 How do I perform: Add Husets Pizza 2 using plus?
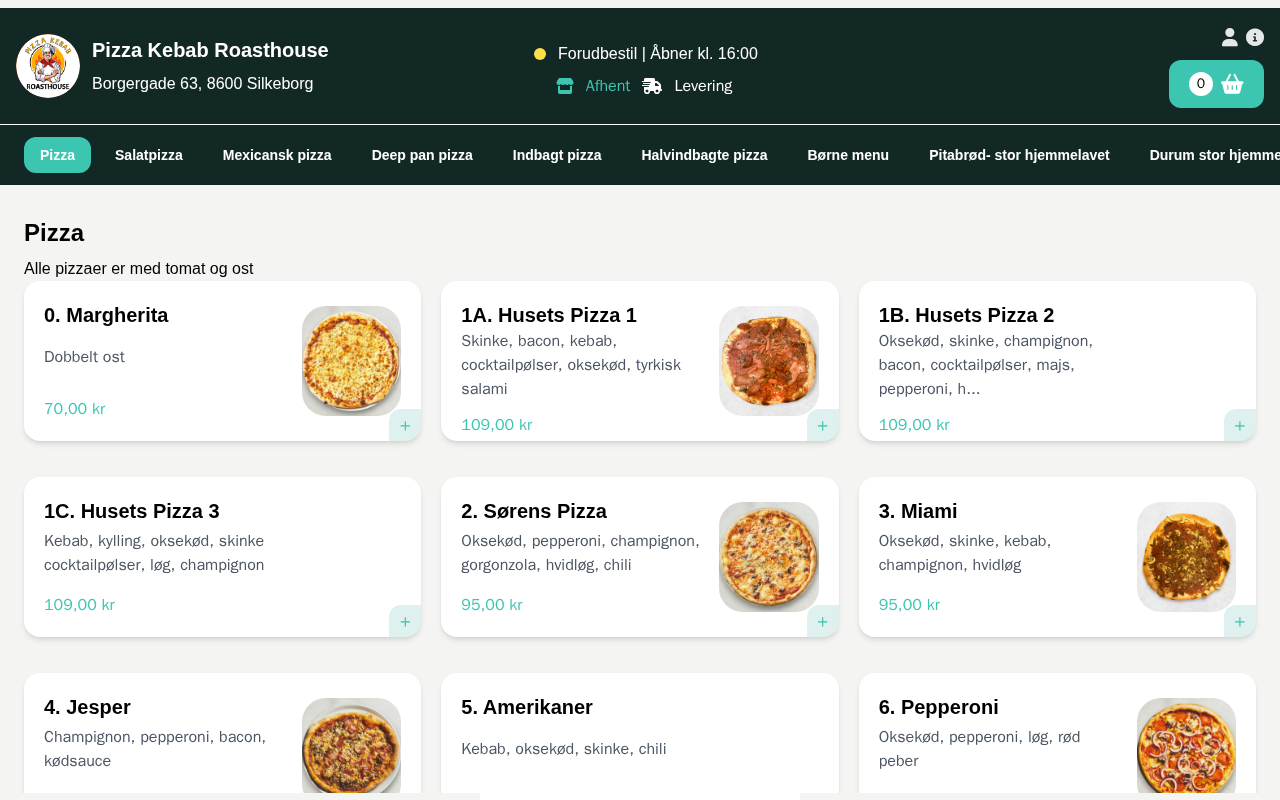click(1240, 425)
